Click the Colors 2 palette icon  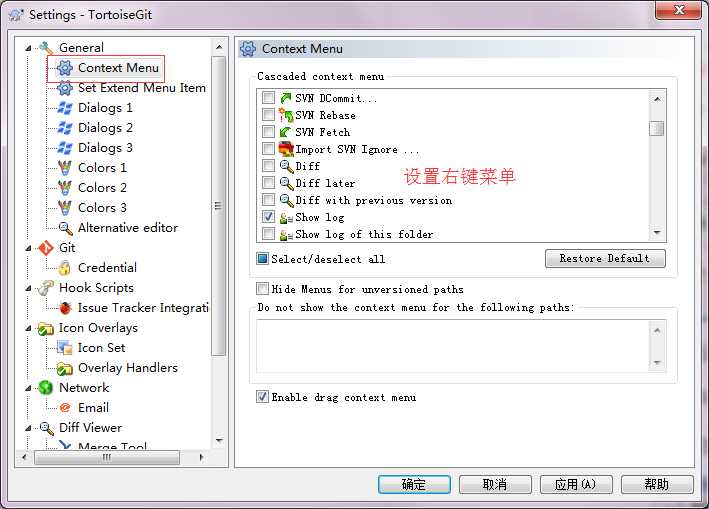tap(65, 188)
